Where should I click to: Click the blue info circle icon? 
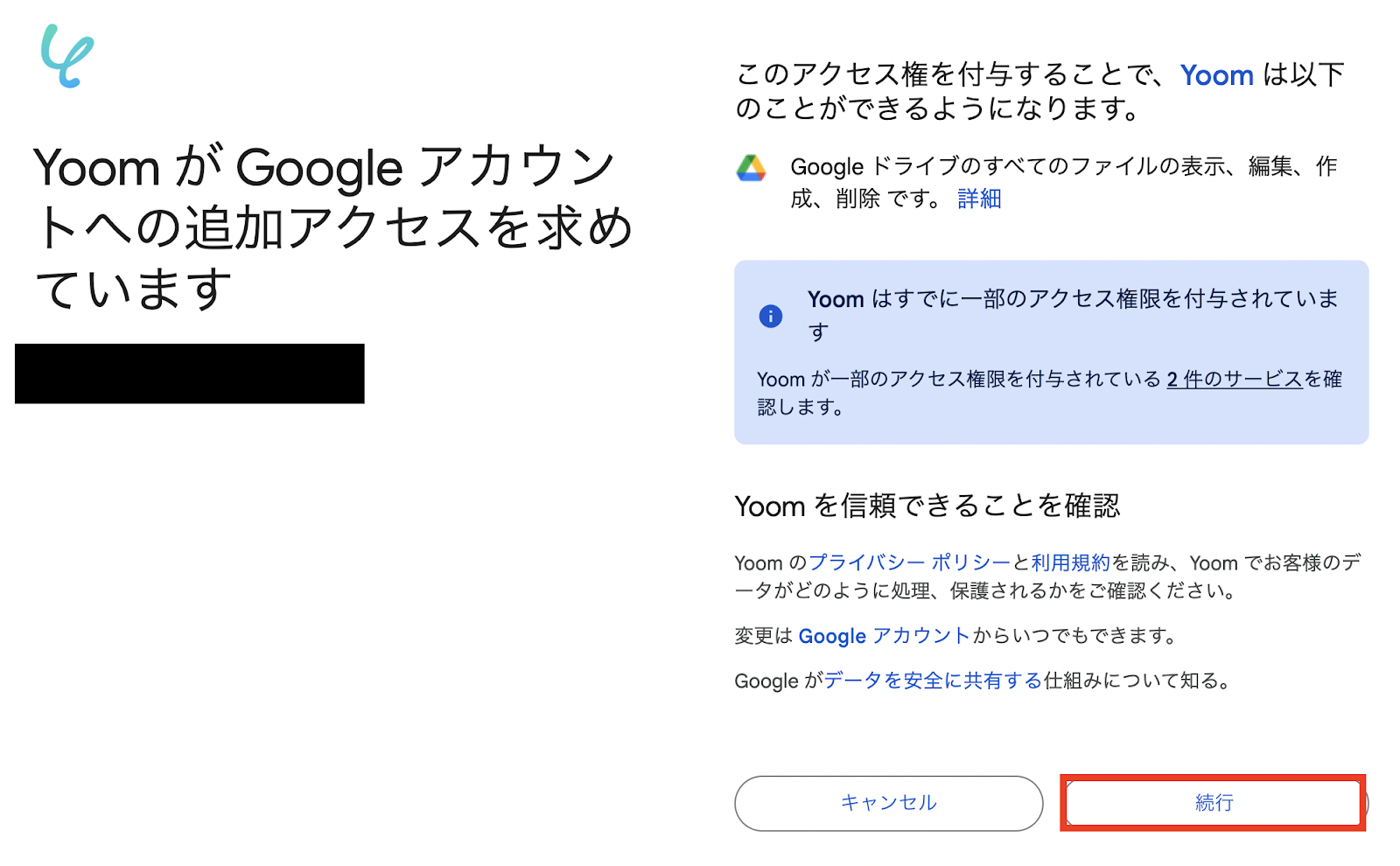(770, 316)
